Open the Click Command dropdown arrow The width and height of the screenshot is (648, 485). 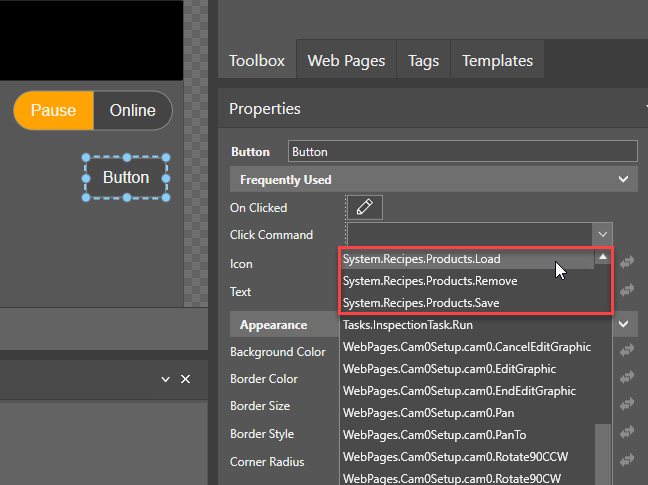point(602,234)
